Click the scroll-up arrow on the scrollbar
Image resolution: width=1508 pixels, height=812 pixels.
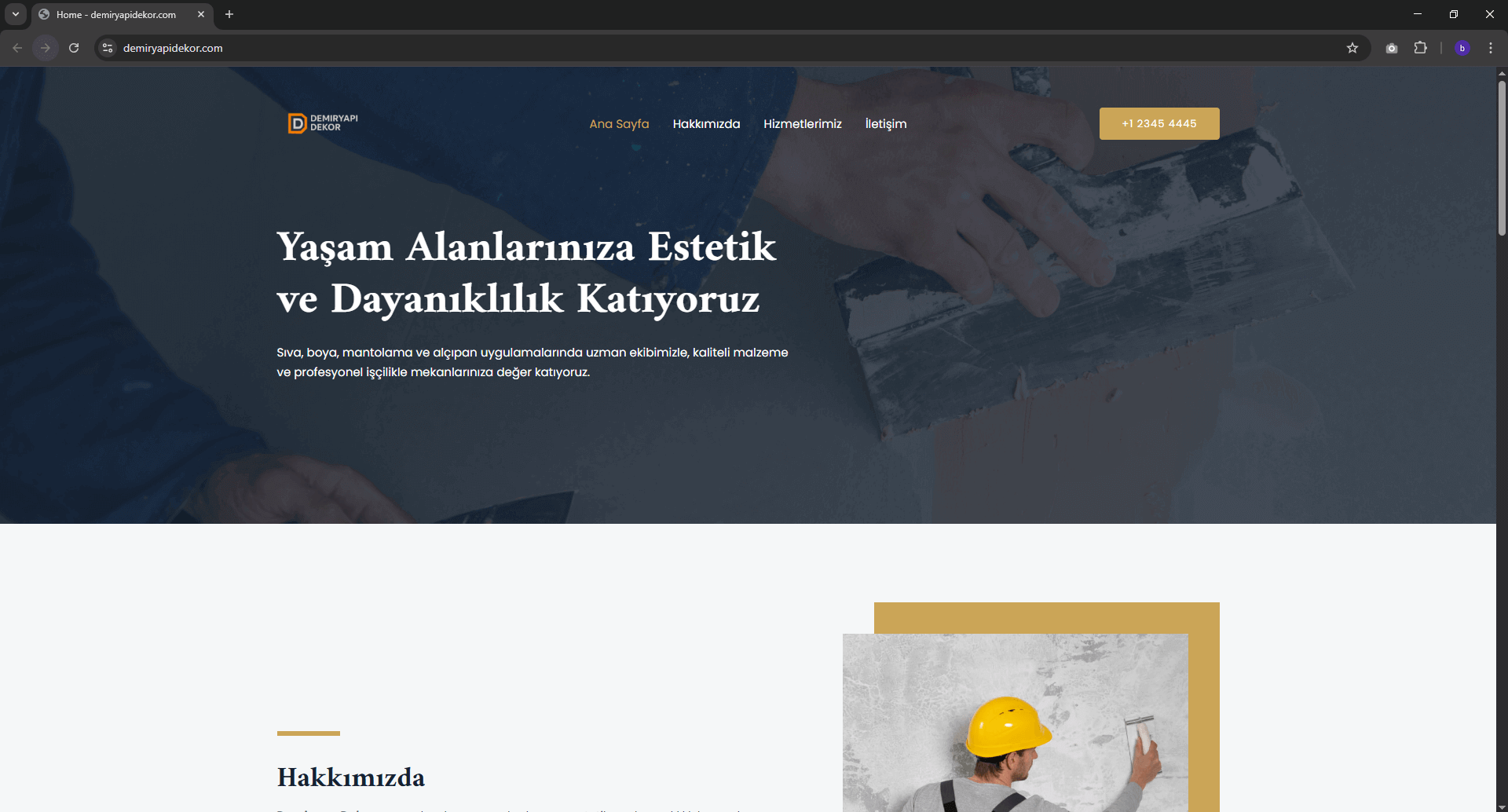tap(1501, 73)
